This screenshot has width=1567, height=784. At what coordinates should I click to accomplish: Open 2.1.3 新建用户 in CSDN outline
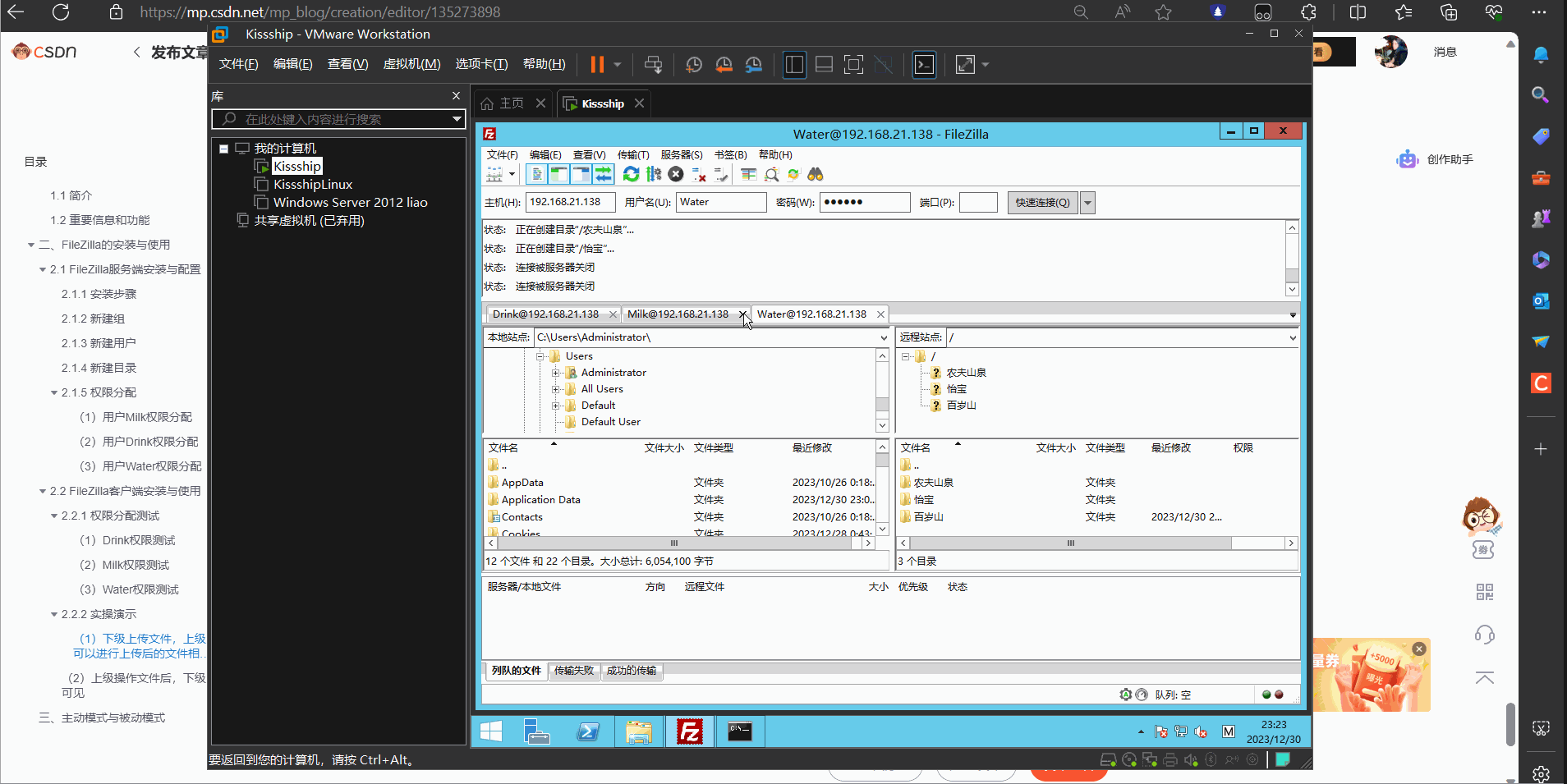99,343
